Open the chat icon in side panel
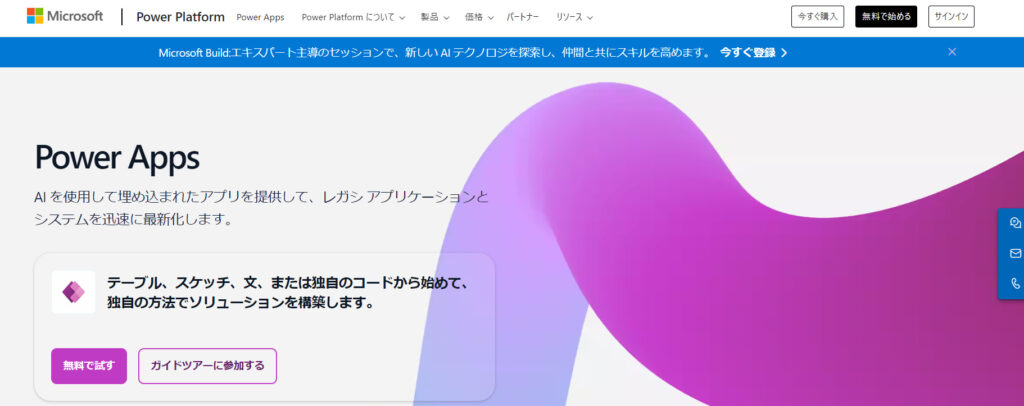This screenshot has width=1024, height=406. (1015, 223)
